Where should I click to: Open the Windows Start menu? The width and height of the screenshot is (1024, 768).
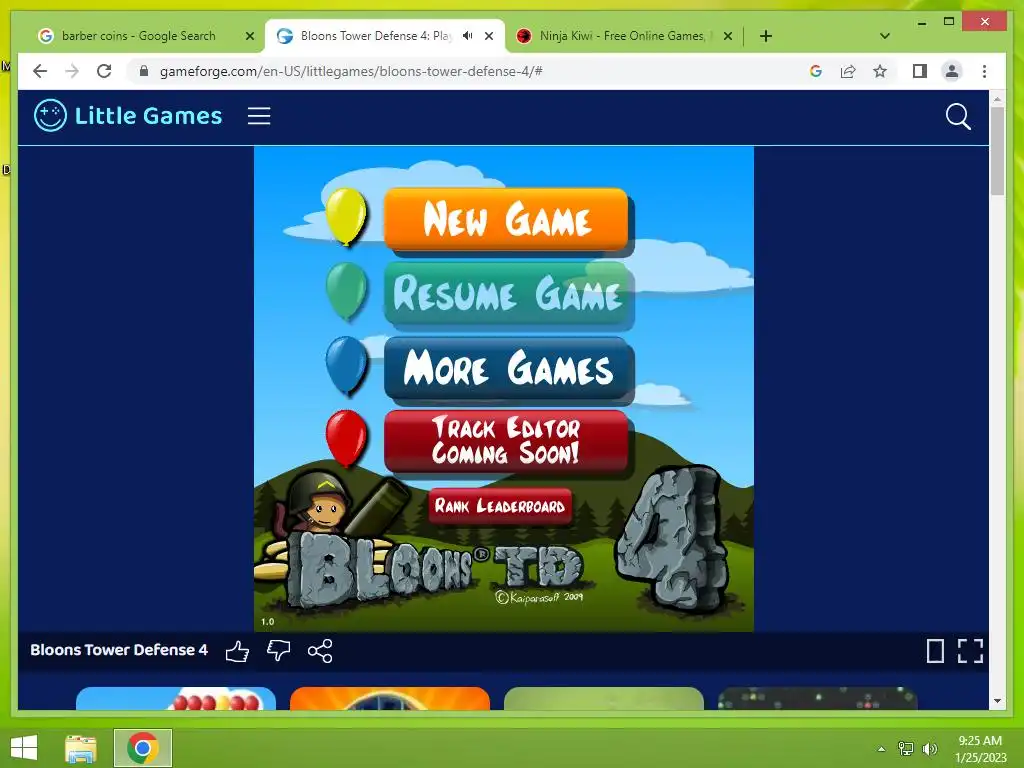click(24, 748)
